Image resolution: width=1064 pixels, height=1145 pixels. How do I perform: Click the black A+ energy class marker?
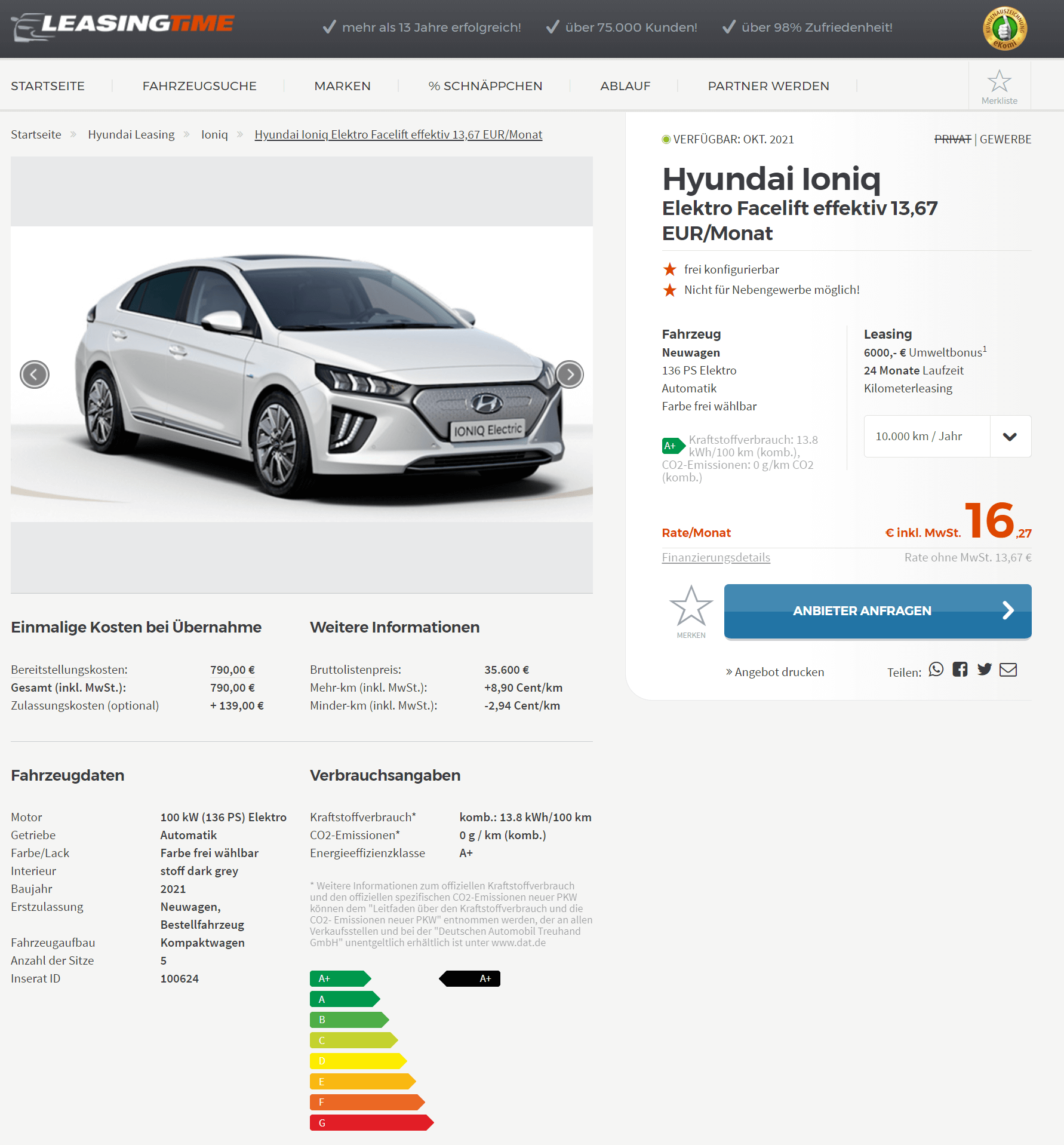[470, 978]
